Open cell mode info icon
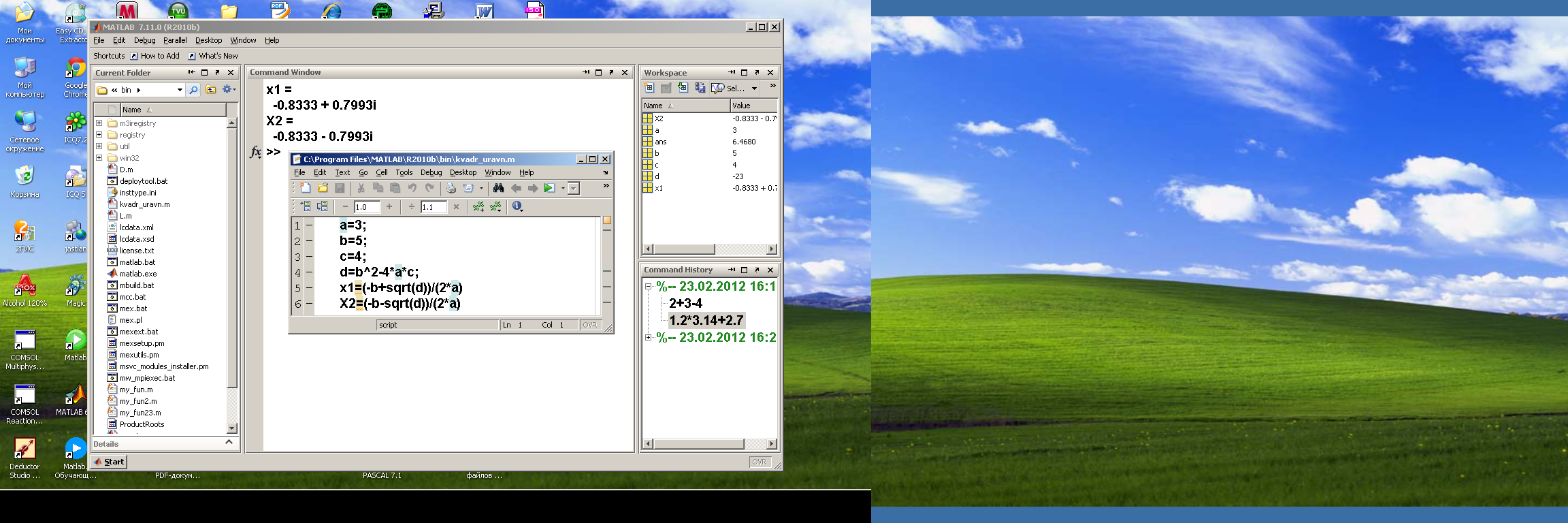This screenshot has width=1568, height=523. point(518,206)
